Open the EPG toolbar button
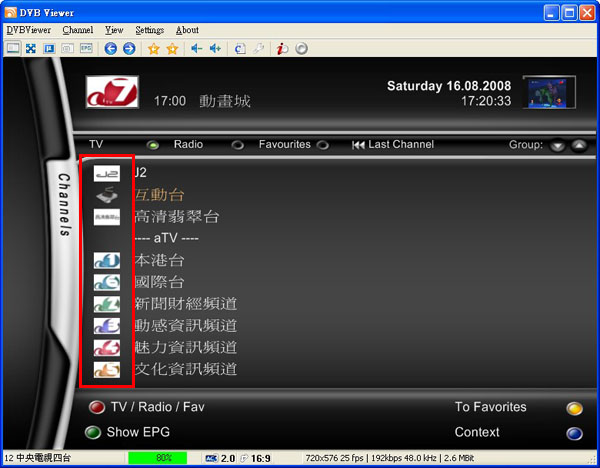 coord(84,48)
